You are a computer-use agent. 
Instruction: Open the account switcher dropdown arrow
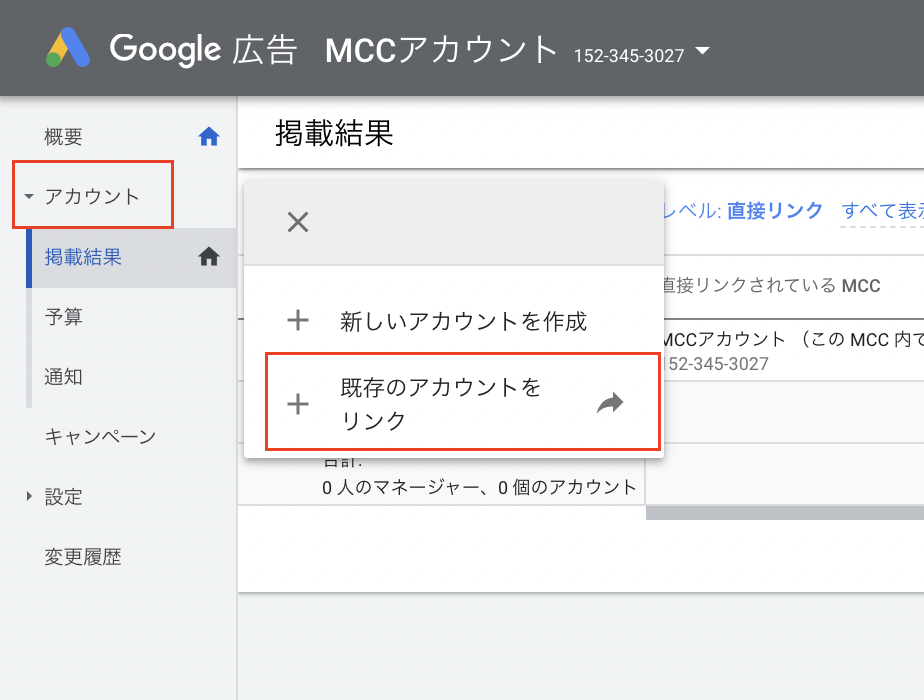click(x=702, y=51)
